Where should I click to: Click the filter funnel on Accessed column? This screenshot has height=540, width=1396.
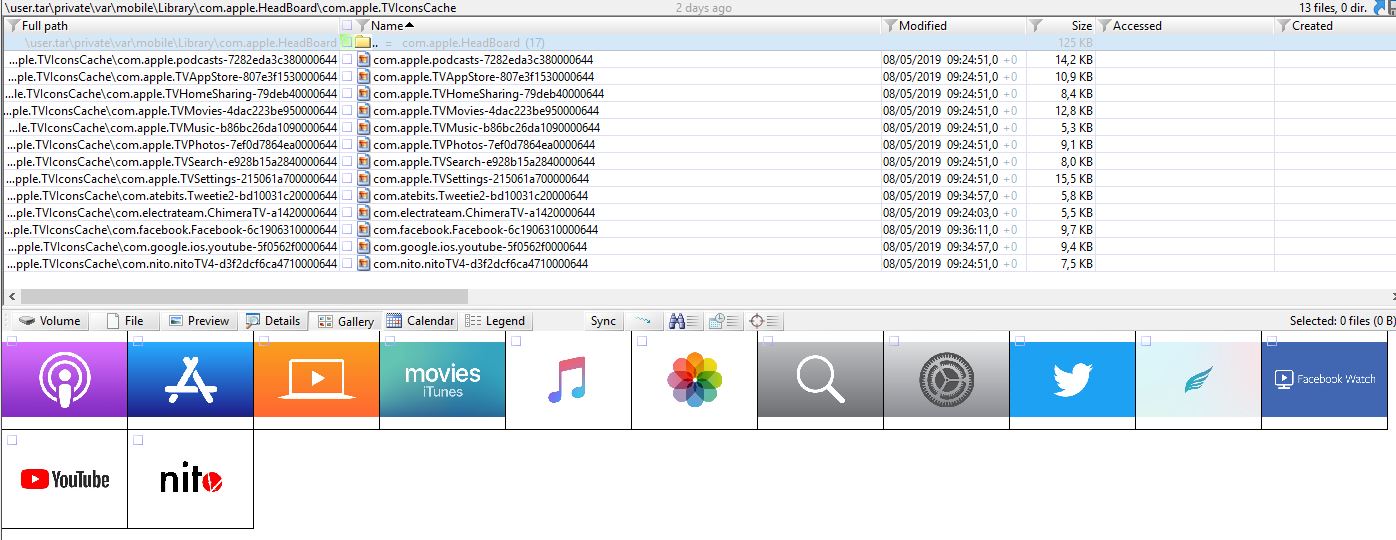pyautogui.click(x=1104, y=26)
